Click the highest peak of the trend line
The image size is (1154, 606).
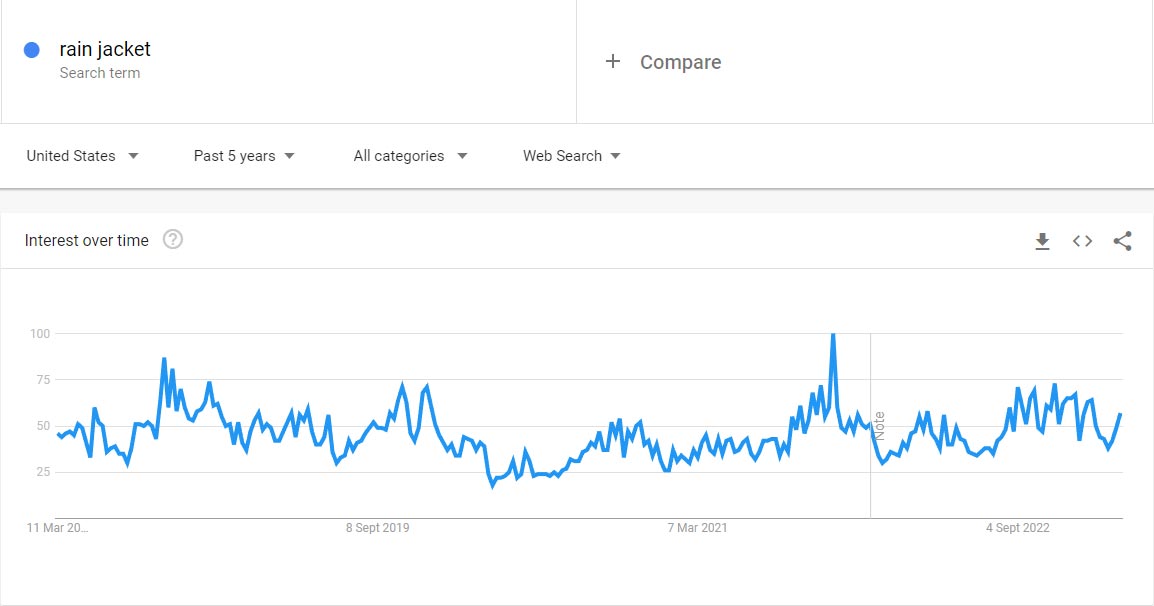pyautogui.click(x=833, y=335)
